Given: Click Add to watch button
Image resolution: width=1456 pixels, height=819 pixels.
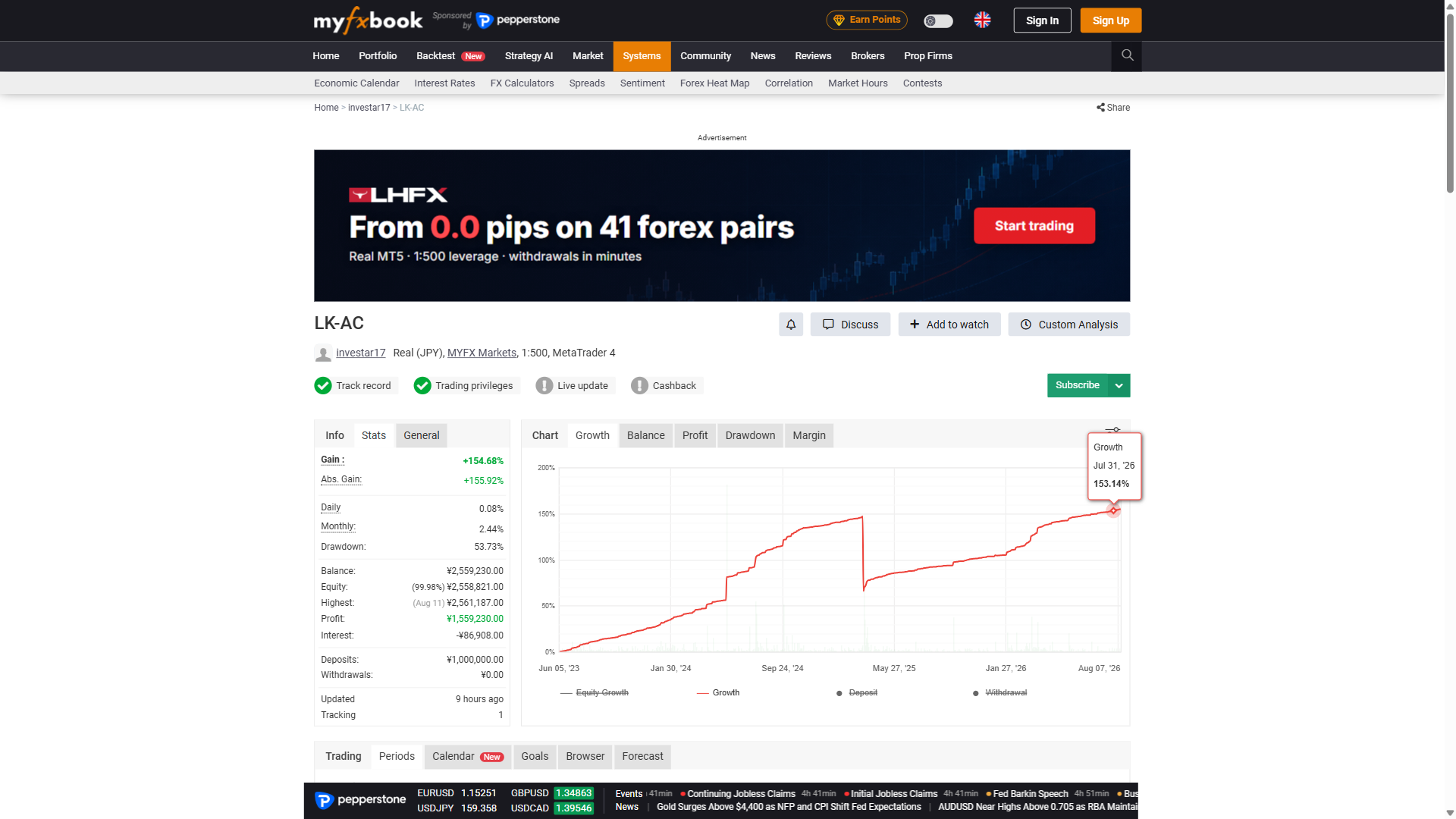Looking at the screenshot, I should [x=949, y=325].
